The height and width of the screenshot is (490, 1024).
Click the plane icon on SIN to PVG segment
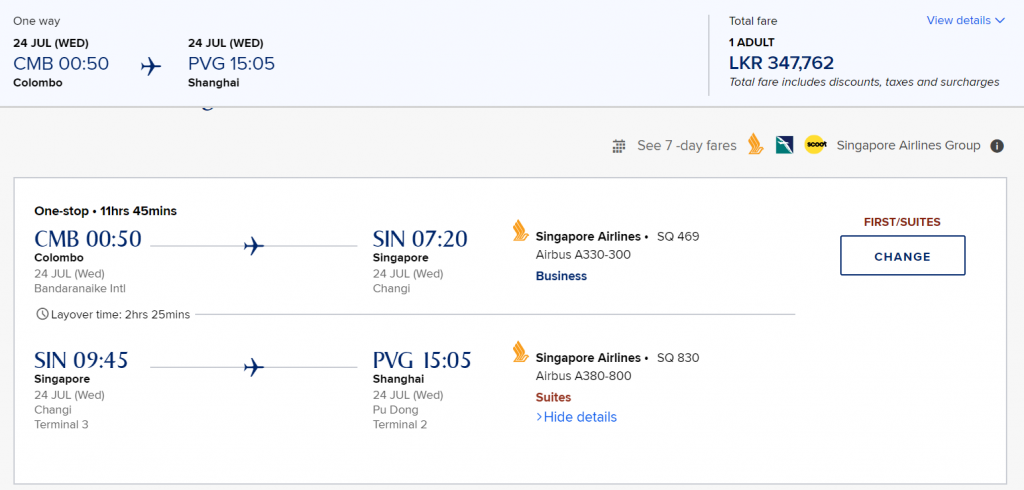(x=254, y=367)
